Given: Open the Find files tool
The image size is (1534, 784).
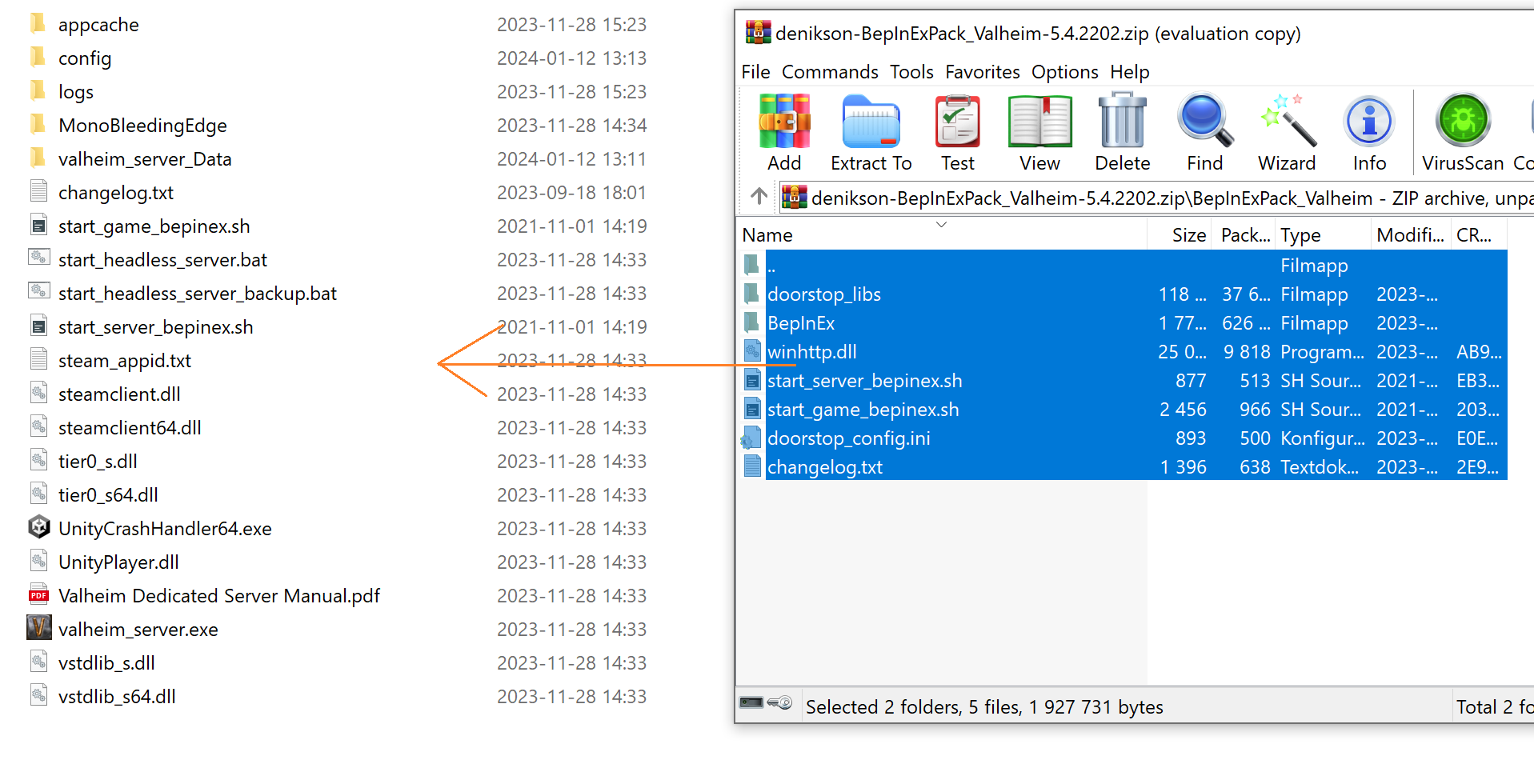Looking at the screenshot, I should (1204, 132).
